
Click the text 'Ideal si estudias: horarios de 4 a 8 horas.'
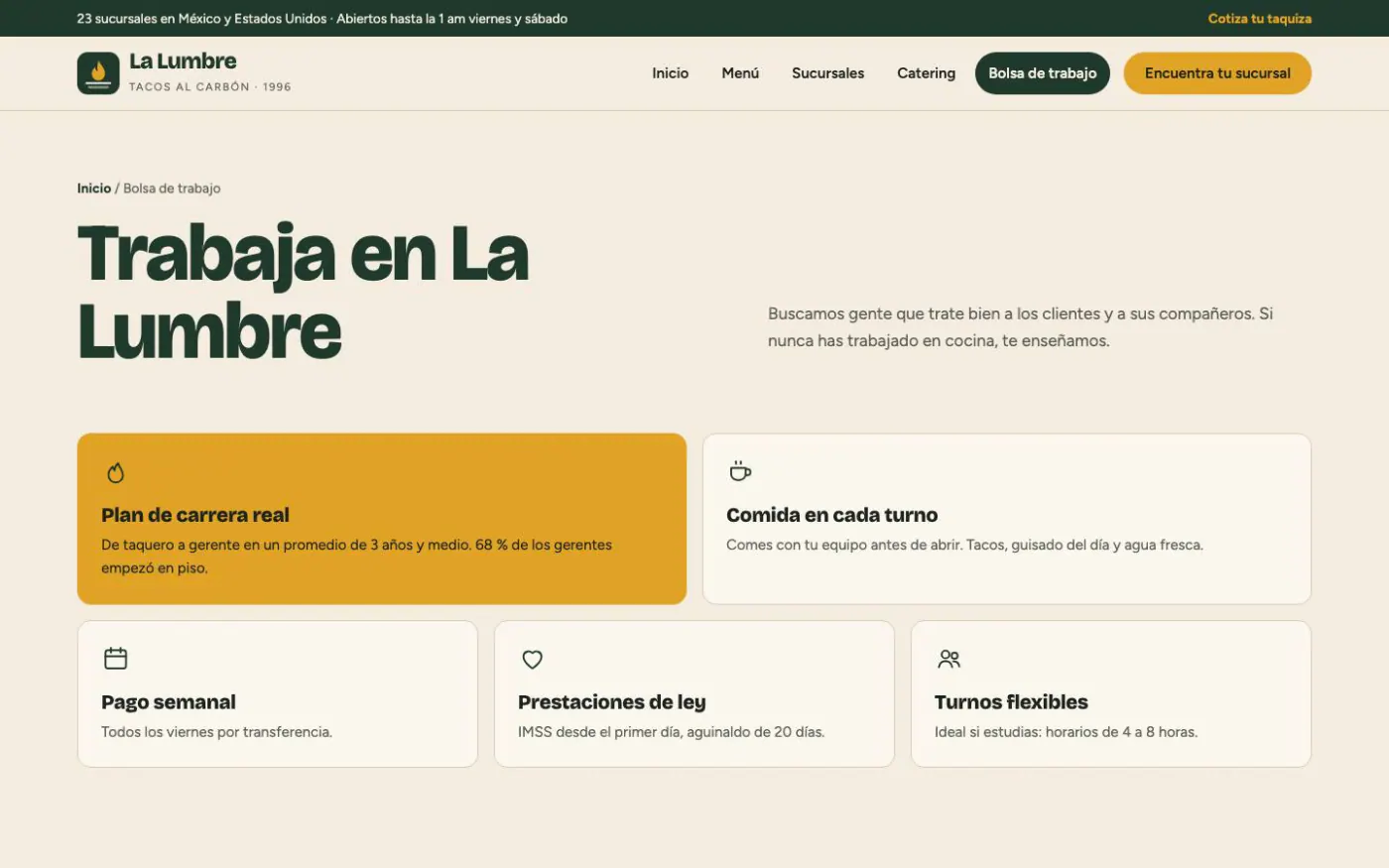(1066, 732)
